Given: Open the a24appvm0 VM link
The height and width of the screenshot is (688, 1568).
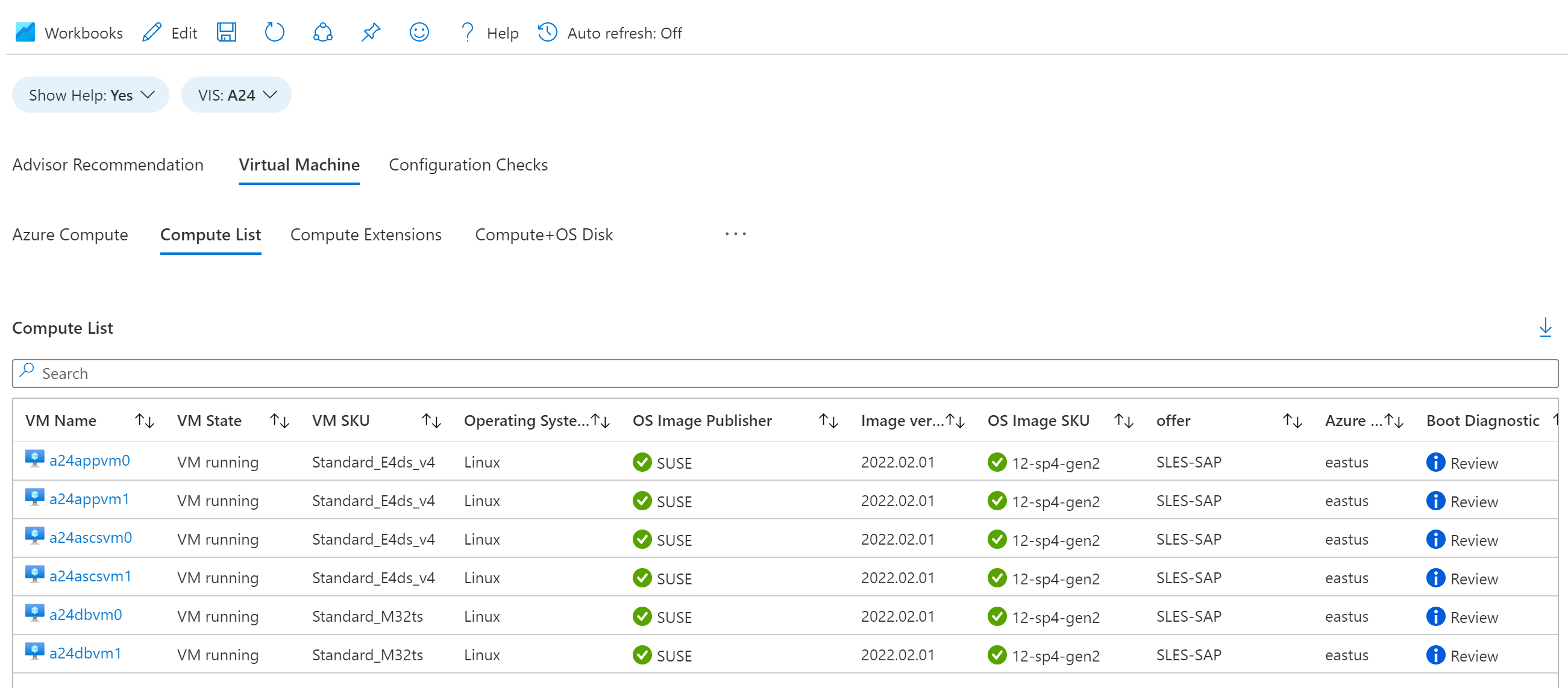Looking at the screenshot, I should point(89,460).
